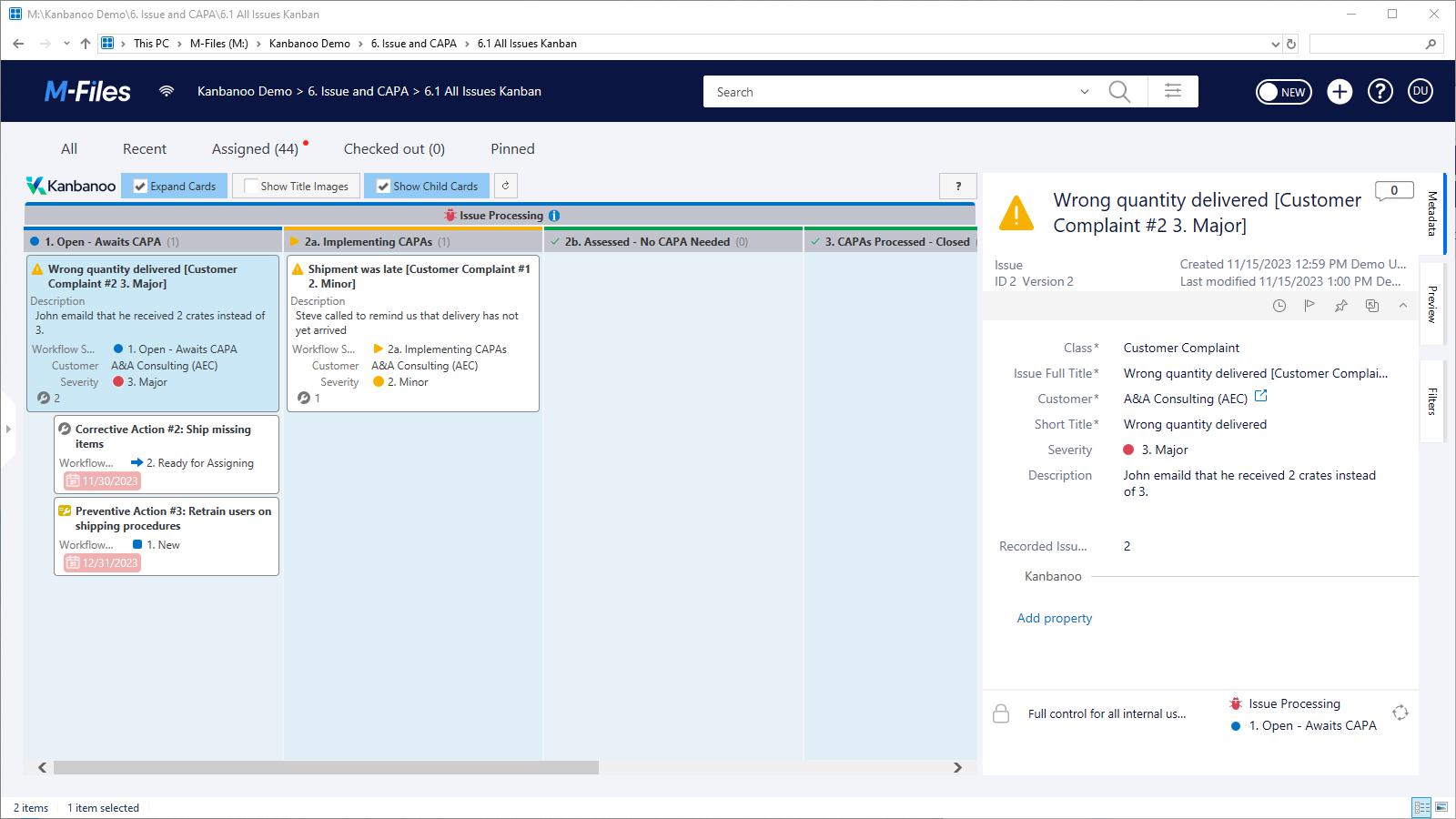
Task: Collapse the metadata header with chevron
Action: (1403, 306)
